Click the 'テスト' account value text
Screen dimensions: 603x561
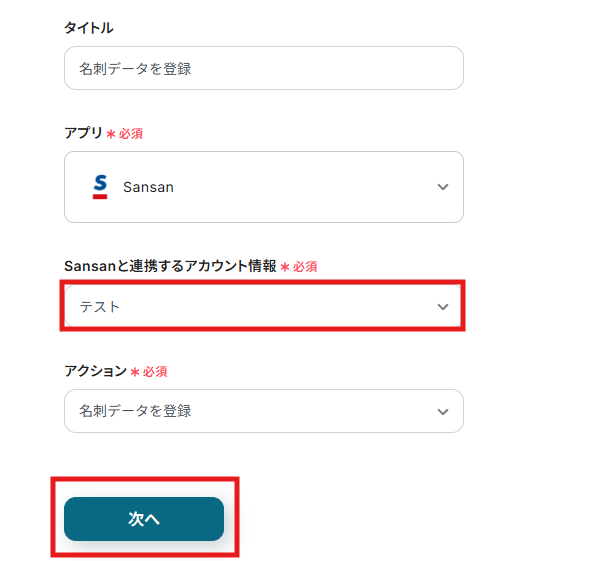(x=100, y=307)
